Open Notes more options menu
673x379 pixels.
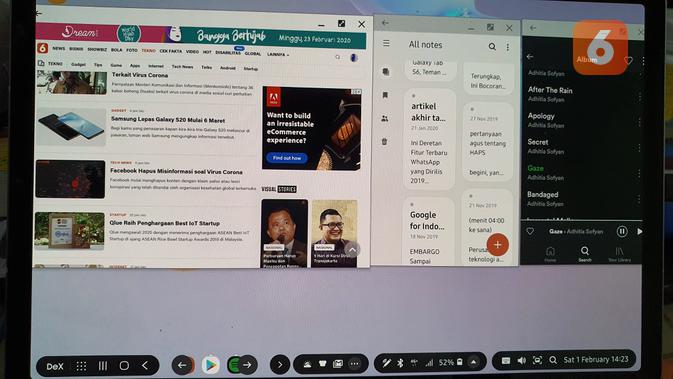coord(508,47)
